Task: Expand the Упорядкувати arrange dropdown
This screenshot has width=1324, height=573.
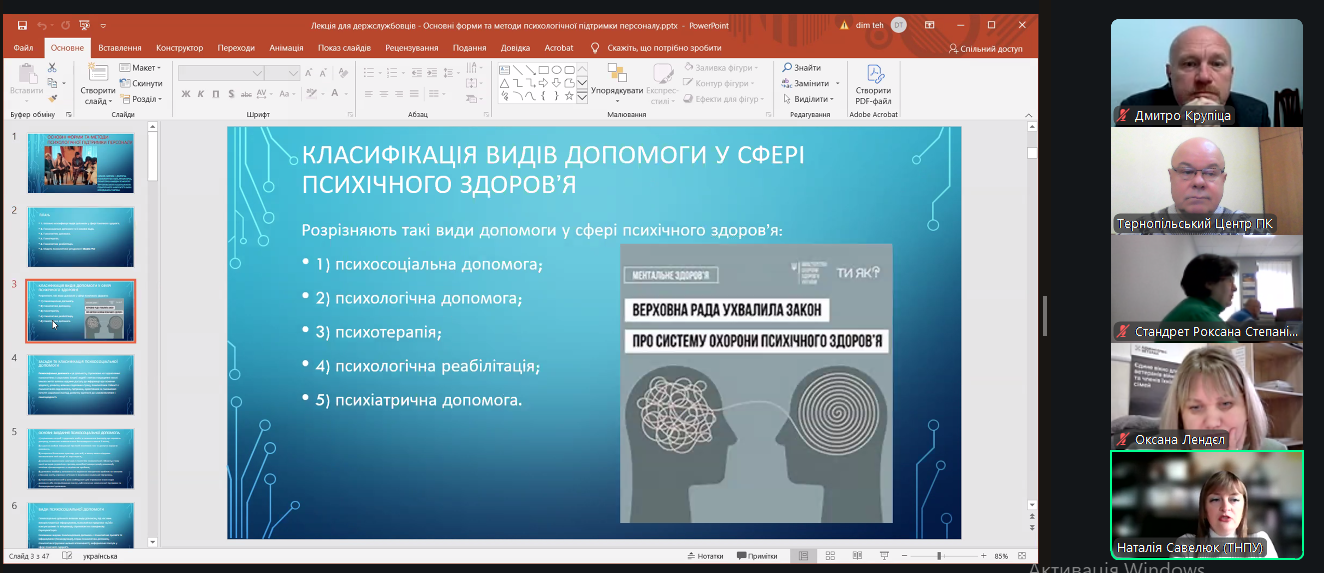Action: coord(617,90)
